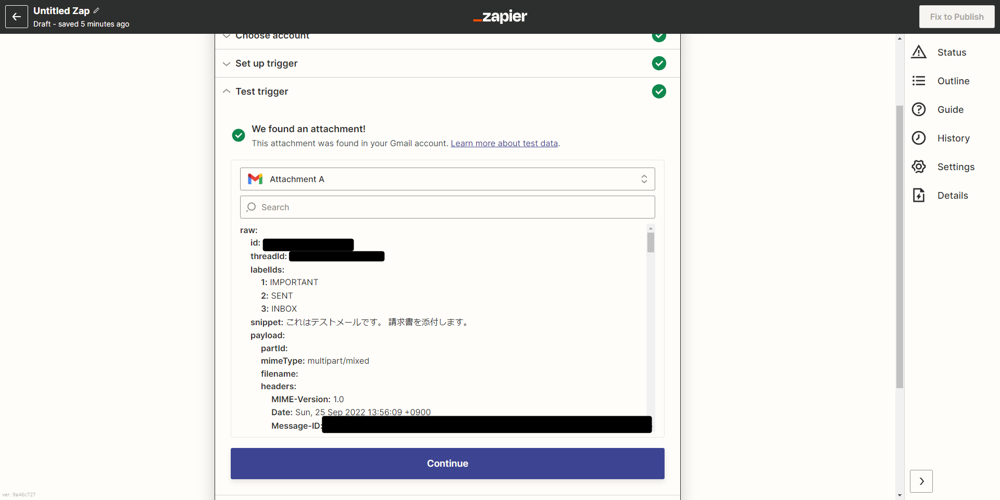Click the page scroll up arrow

(x=899, y=38)
